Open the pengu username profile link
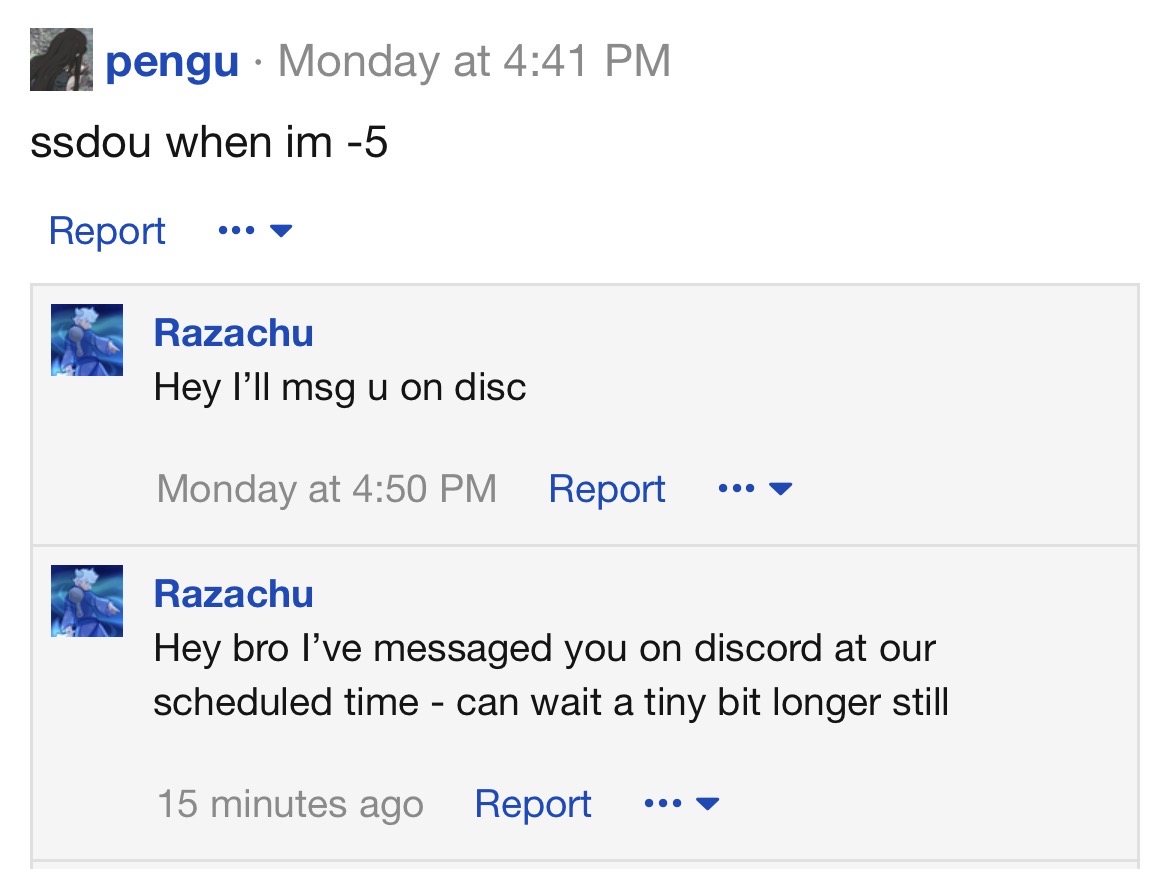The height and width of the screenshot is (869, 1170). [172, 61]
